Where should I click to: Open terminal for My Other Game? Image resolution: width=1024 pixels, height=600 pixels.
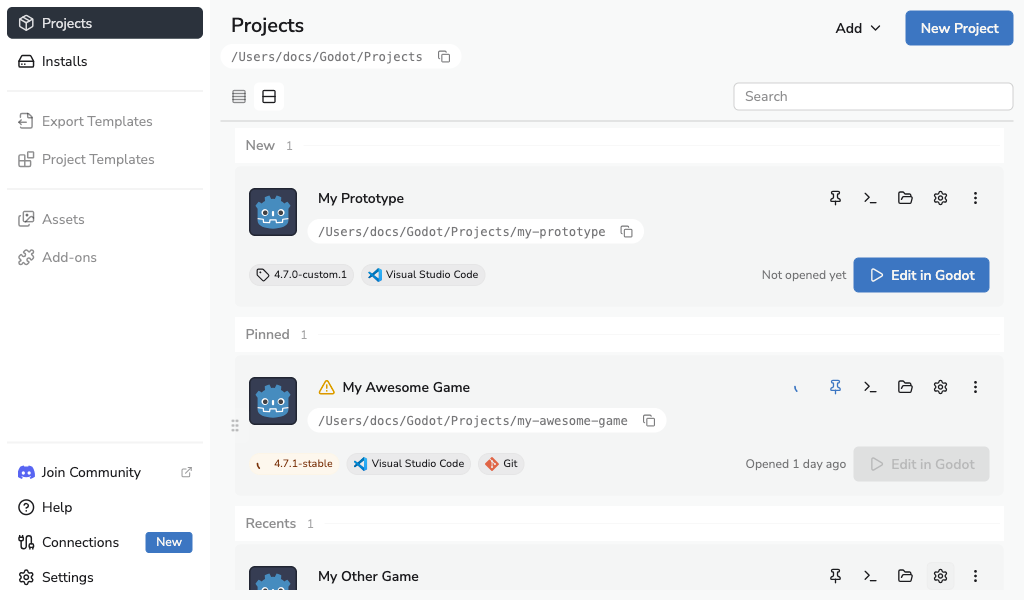[870, 576]
